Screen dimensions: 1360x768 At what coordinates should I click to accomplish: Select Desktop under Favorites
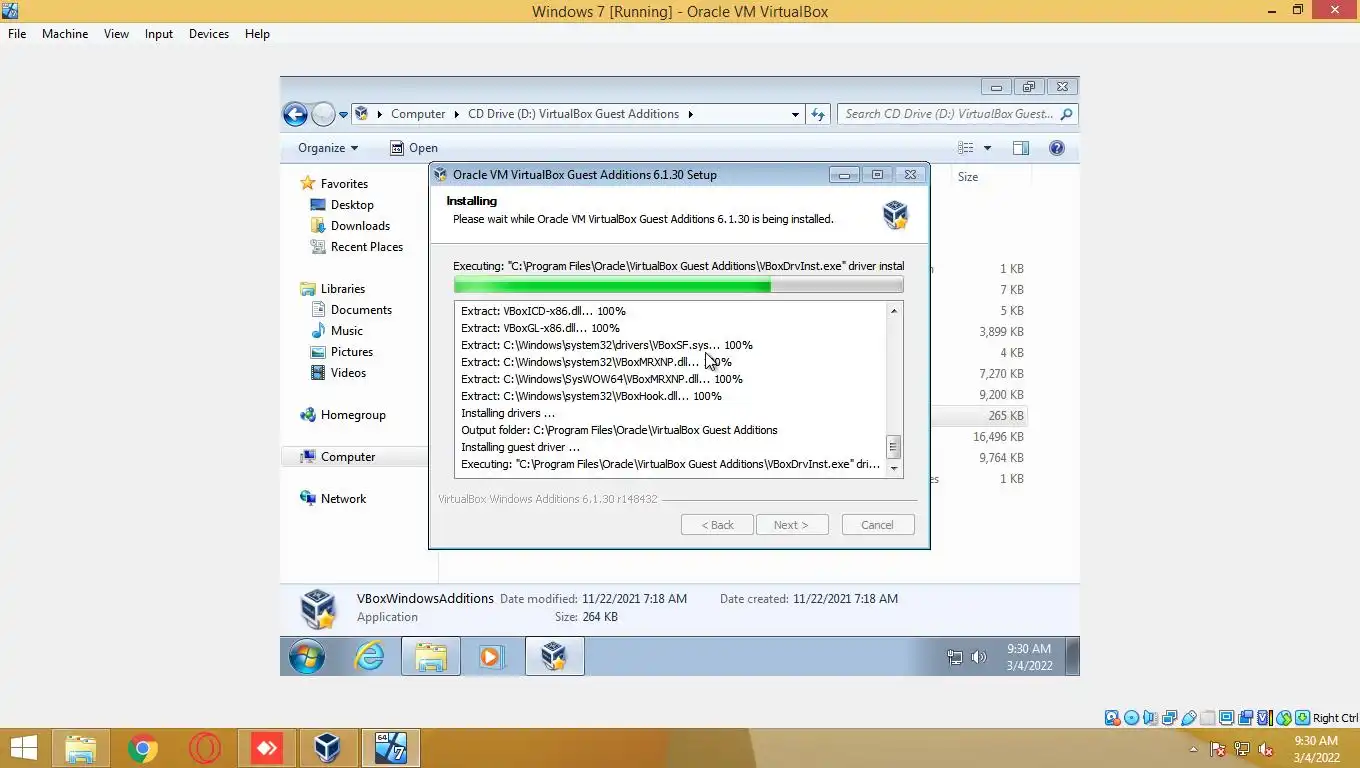pyautogui.click(x=352, y=205)
